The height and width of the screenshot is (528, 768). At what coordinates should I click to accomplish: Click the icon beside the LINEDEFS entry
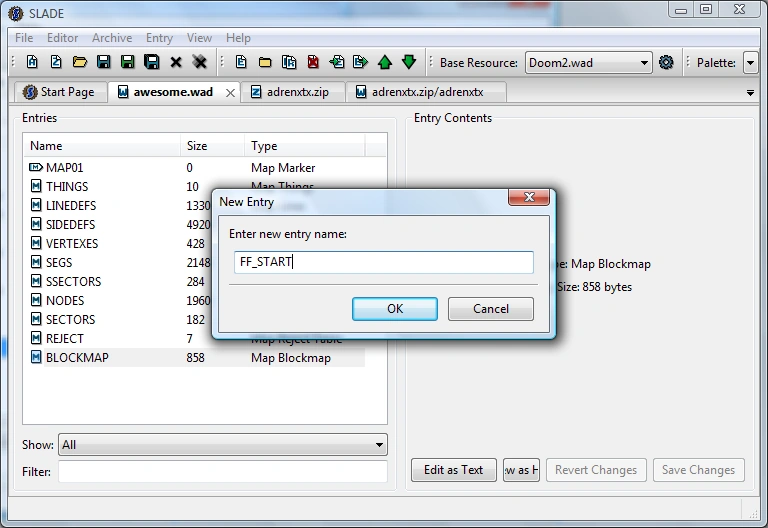(x=36, y=205)
